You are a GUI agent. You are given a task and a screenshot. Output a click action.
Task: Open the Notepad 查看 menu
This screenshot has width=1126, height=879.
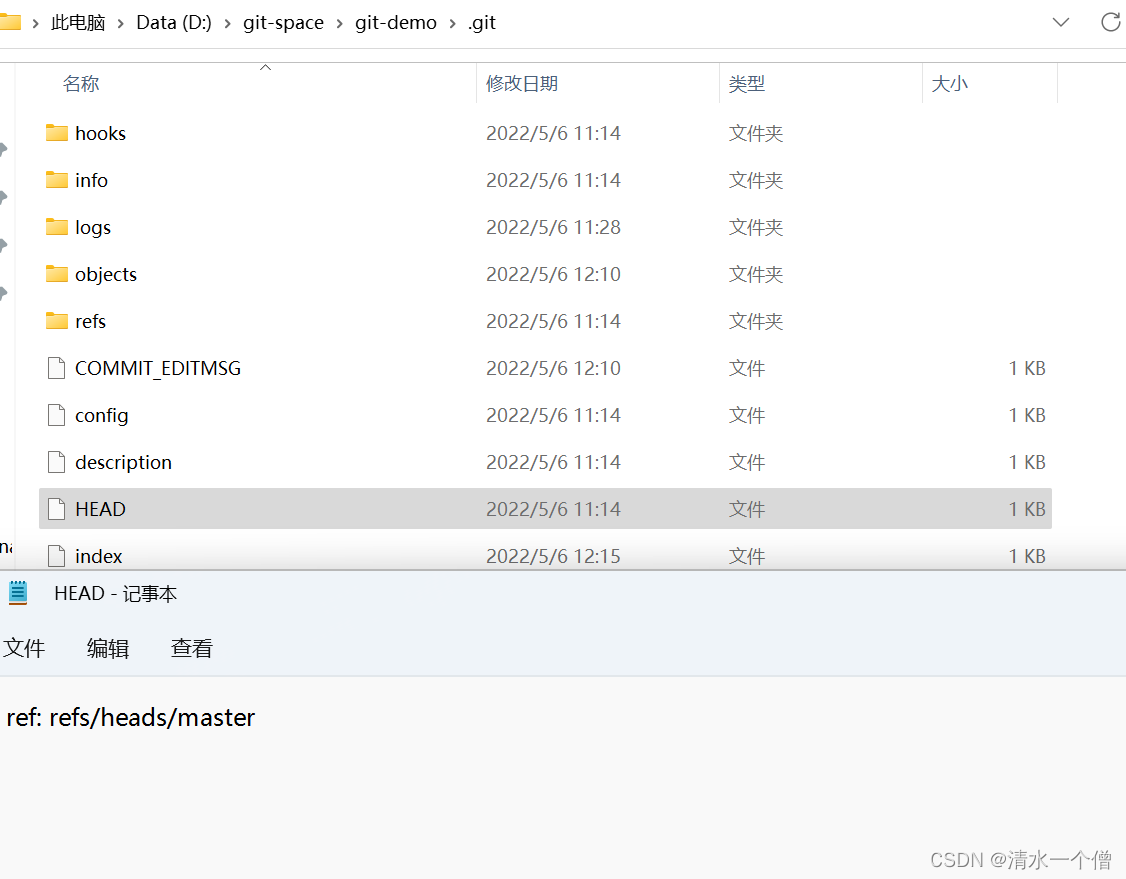pyautogui.click(x=192, y=648)
